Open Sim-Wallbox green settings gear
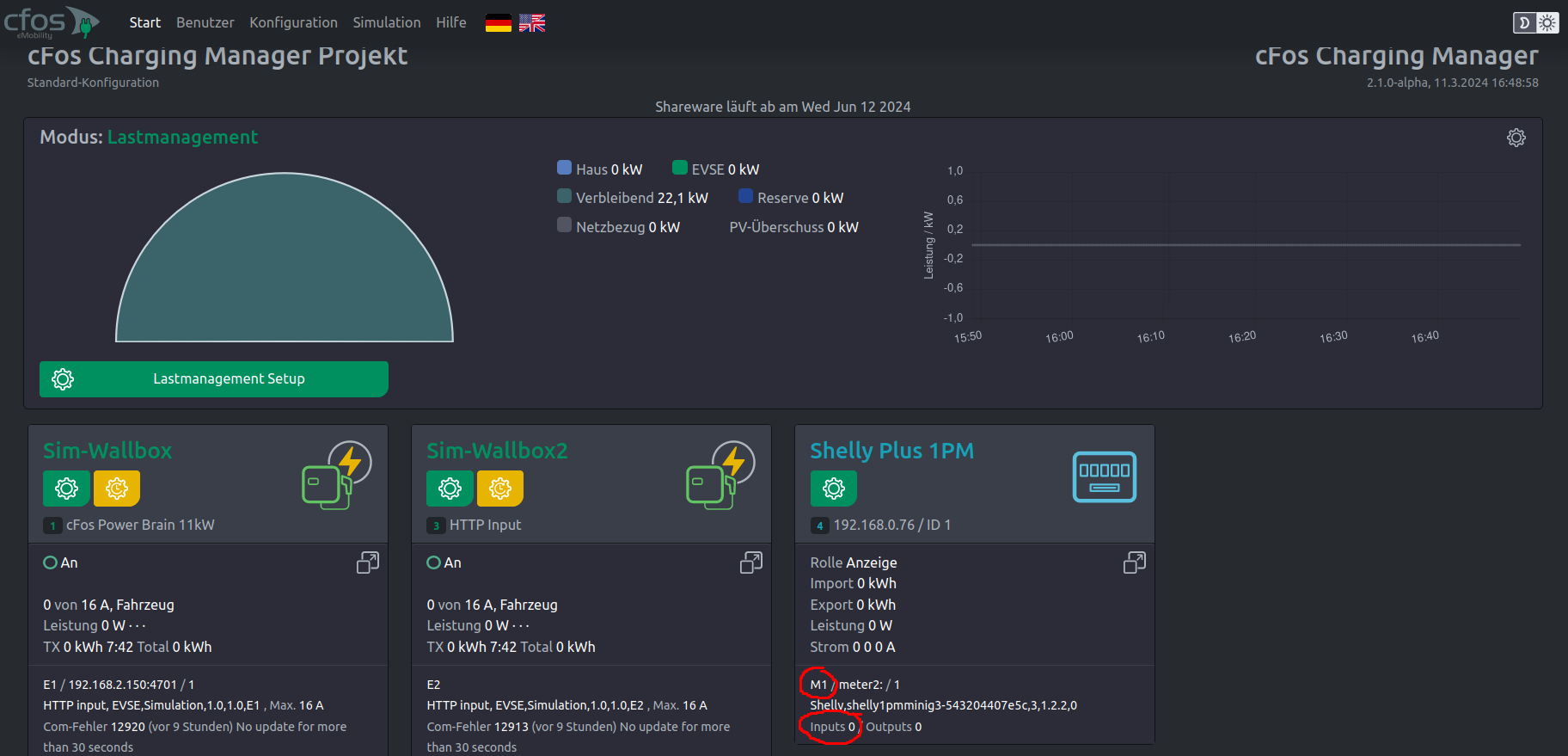The image size is (1568, 756). 66,489
